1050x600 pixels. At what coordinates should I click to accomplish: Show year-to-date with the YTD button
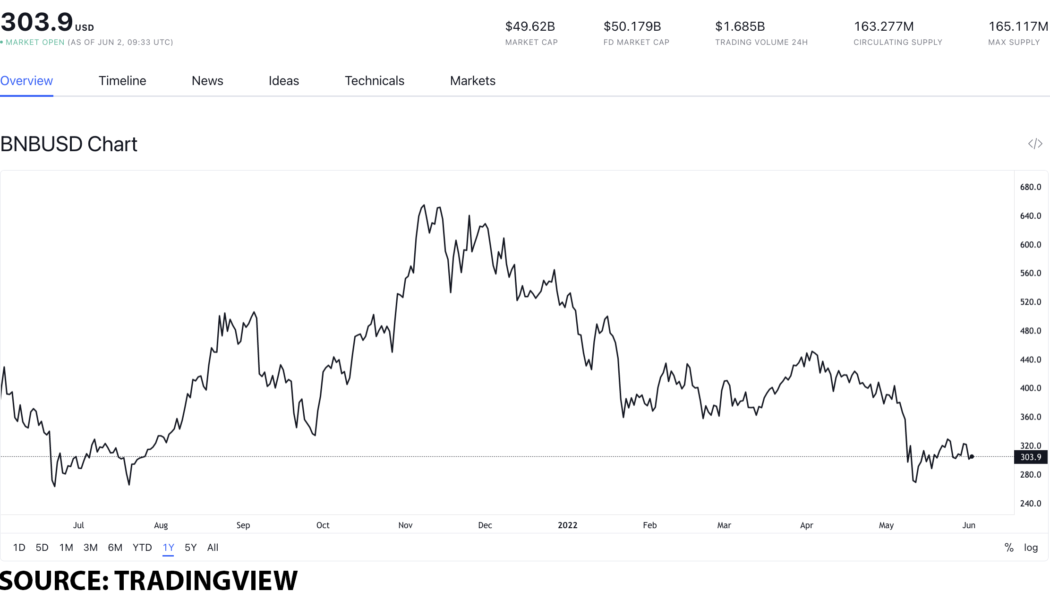click(x=141, y=547)
